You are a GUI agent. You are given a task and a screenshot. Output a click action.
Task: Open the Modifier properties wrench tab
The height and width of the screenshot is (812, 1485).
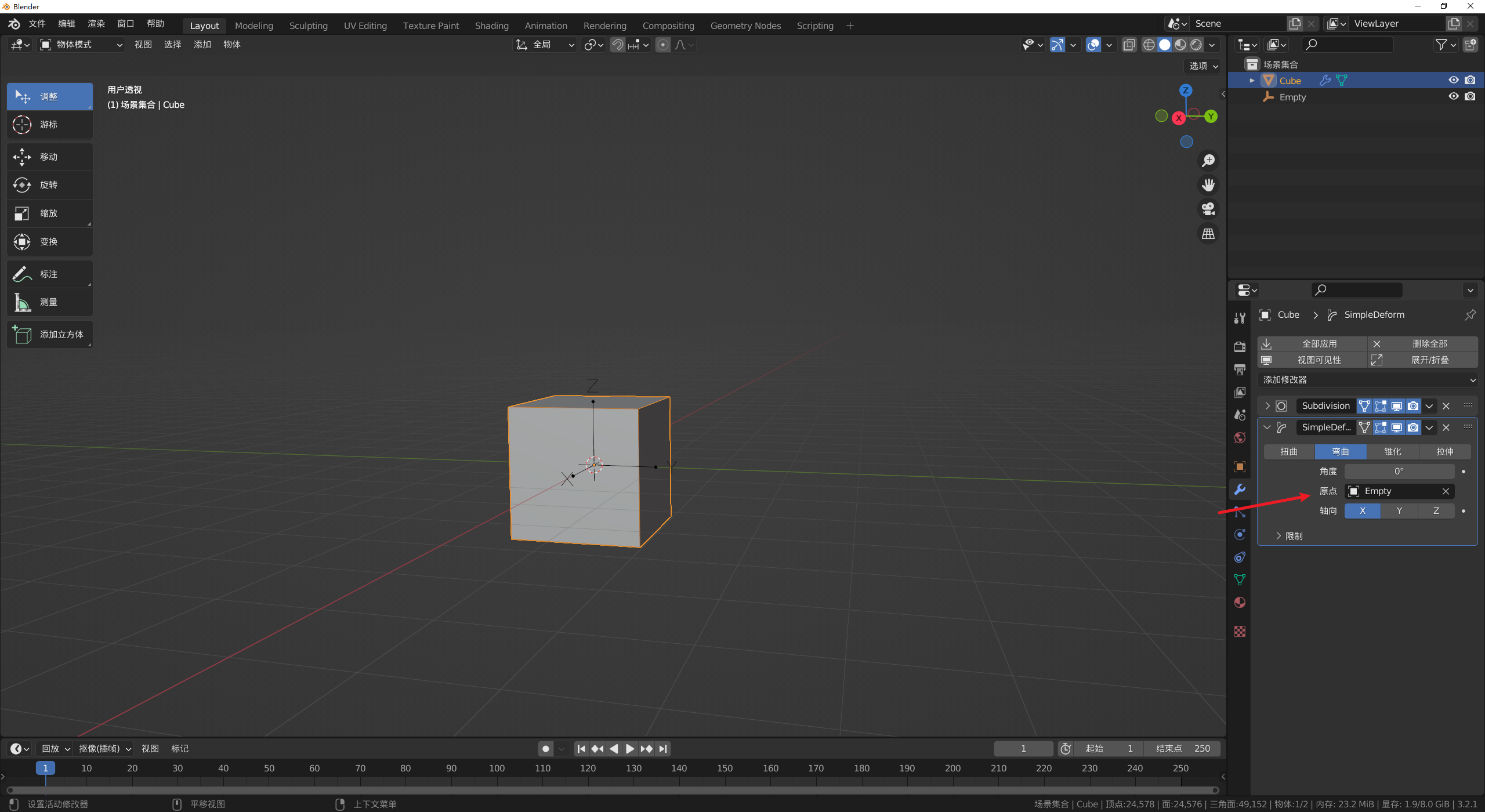(1240, 490)
